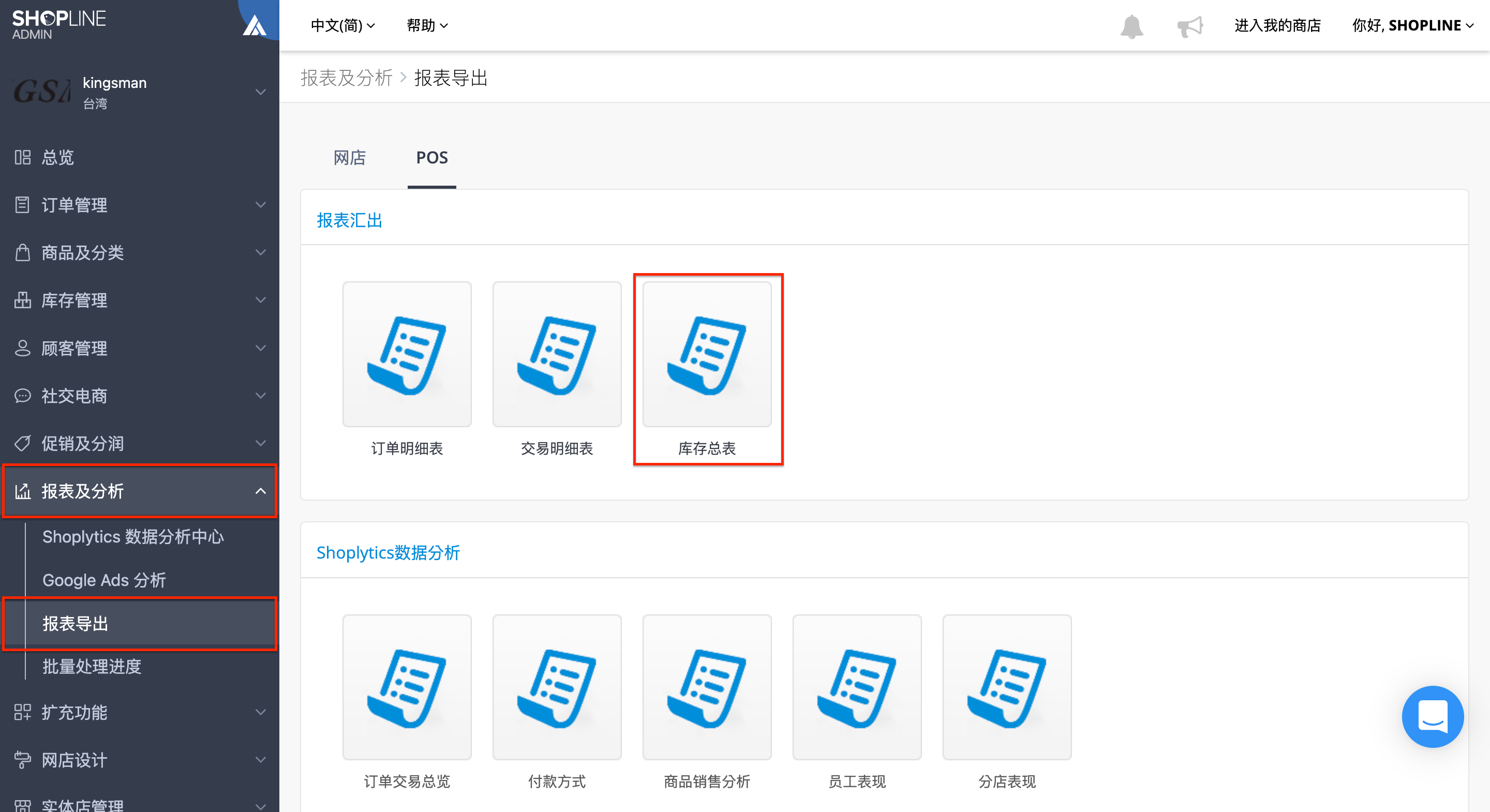Open the 库存总表 report icon
The width and height of the screenshot is (1490, 812).
(707, 354)
